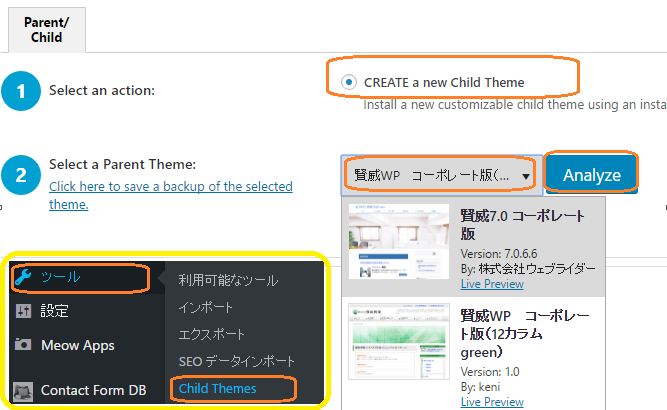Open Child Themes from tools submenu
This screenshot has height=410, width=667.
pyautogui.click(x=218, y=388)
